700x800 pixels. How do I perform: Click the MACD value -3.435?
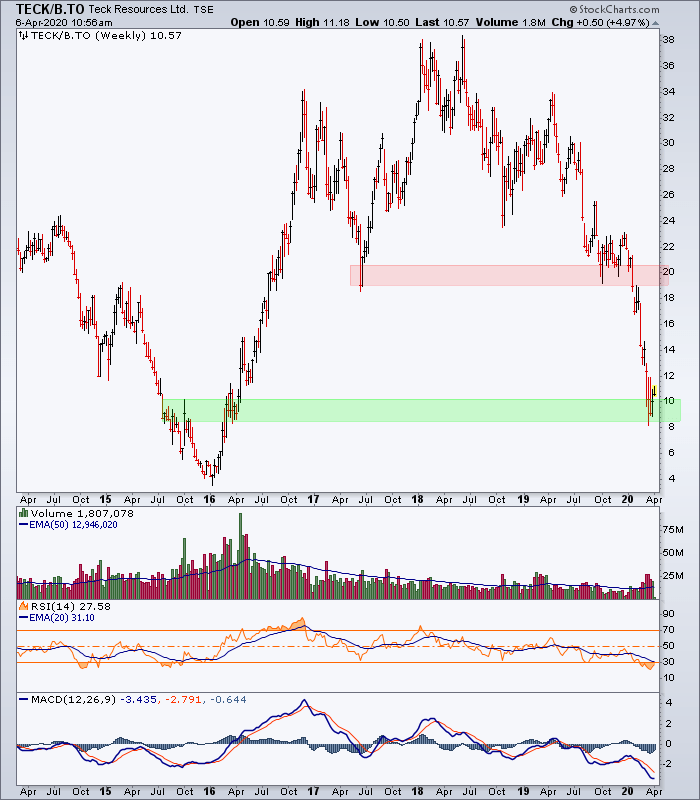coord(139,699)
